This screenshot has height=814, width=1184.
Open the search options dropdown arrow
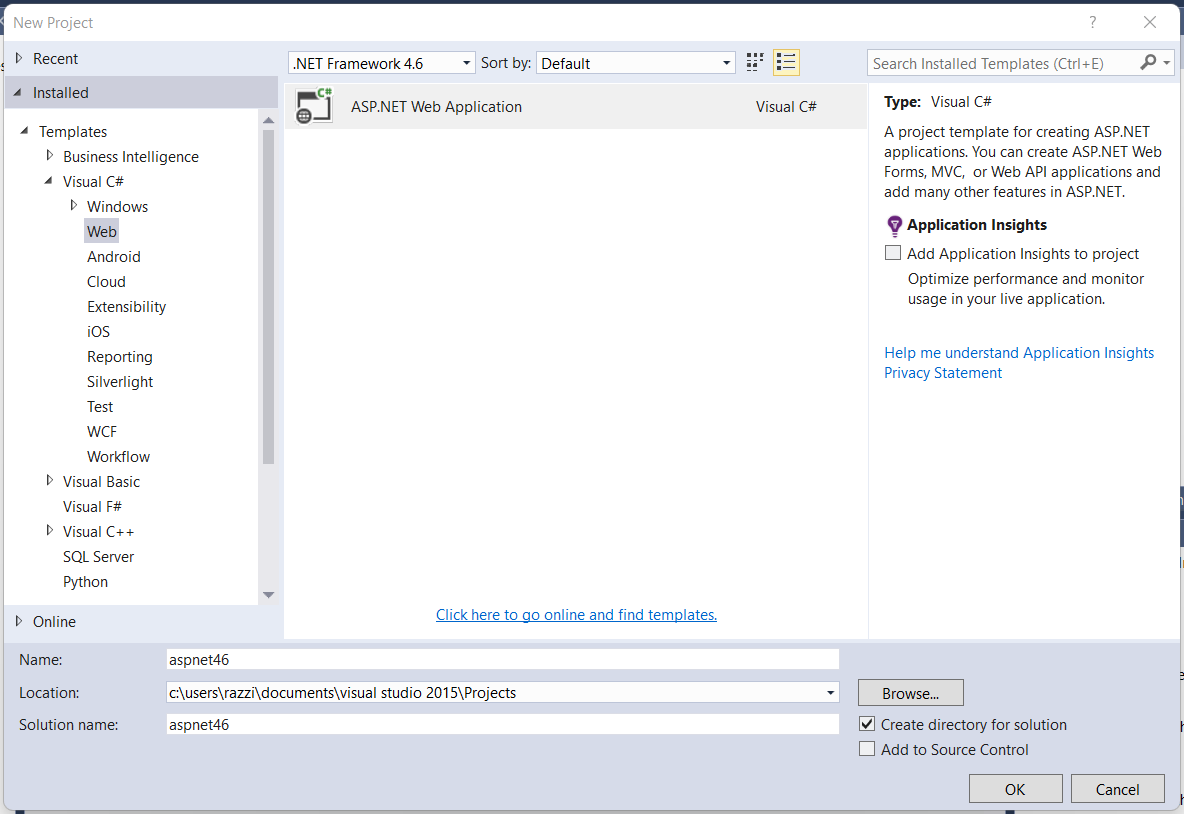1167,63
